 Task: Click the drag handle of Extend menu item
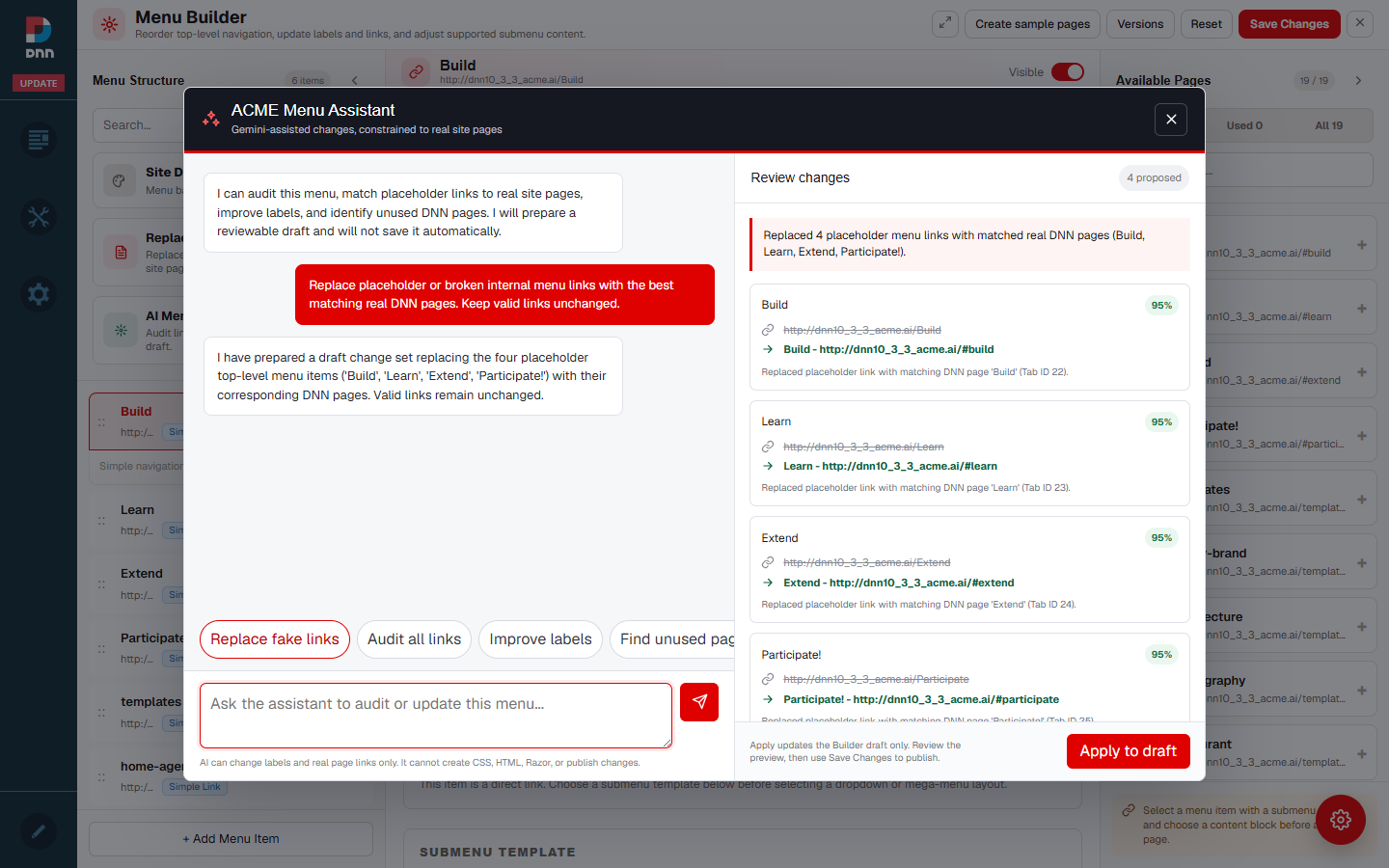pyautogui.click(x=101, y=584)
